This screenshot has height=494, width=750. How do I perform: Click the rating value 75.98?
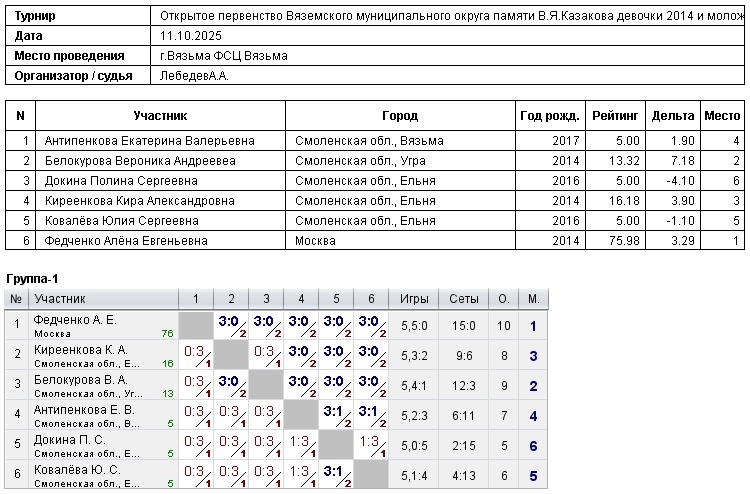tap(623, 241)
